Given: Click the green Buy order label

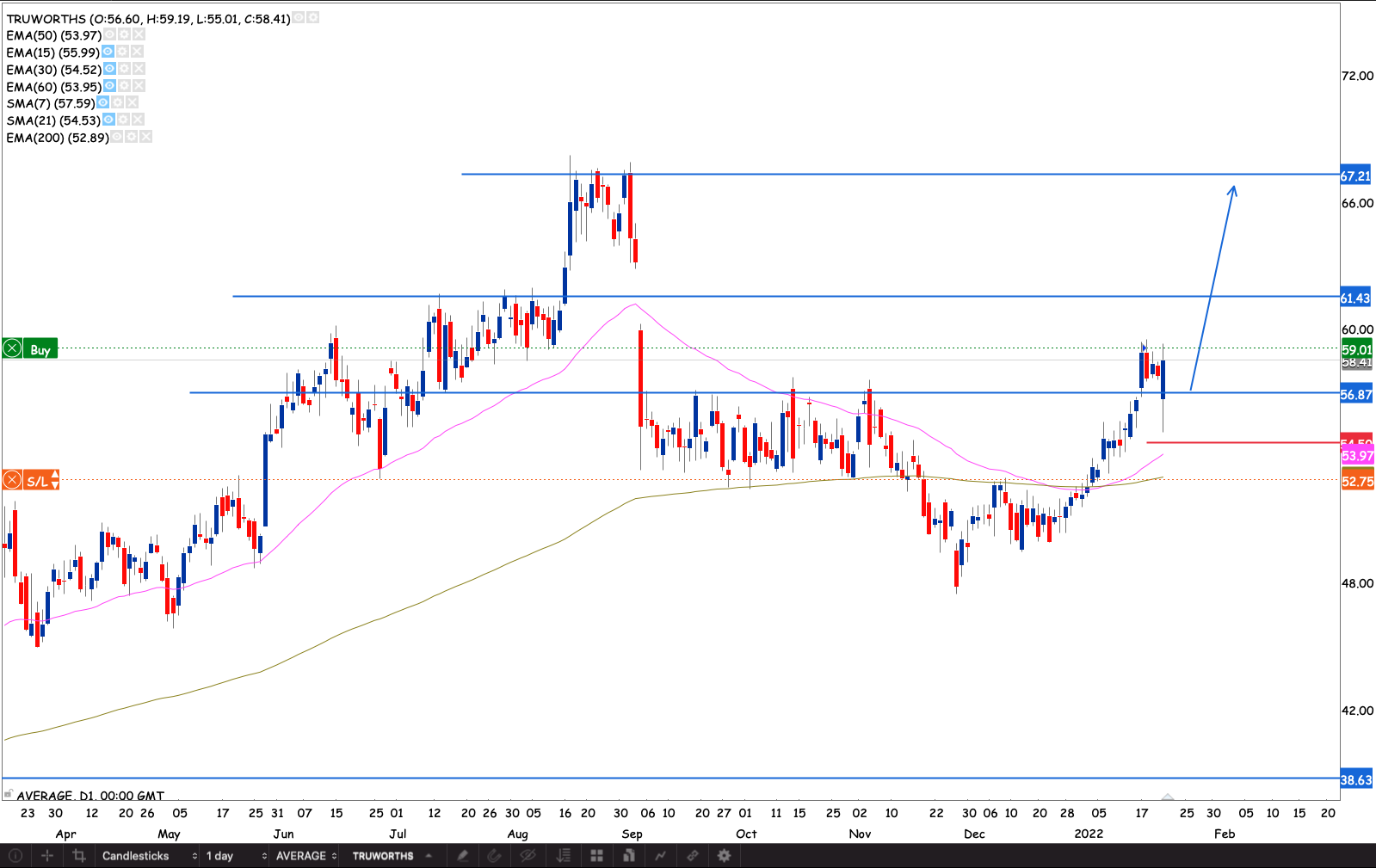Looking at the screenshot, I should (x=40, y=349).
